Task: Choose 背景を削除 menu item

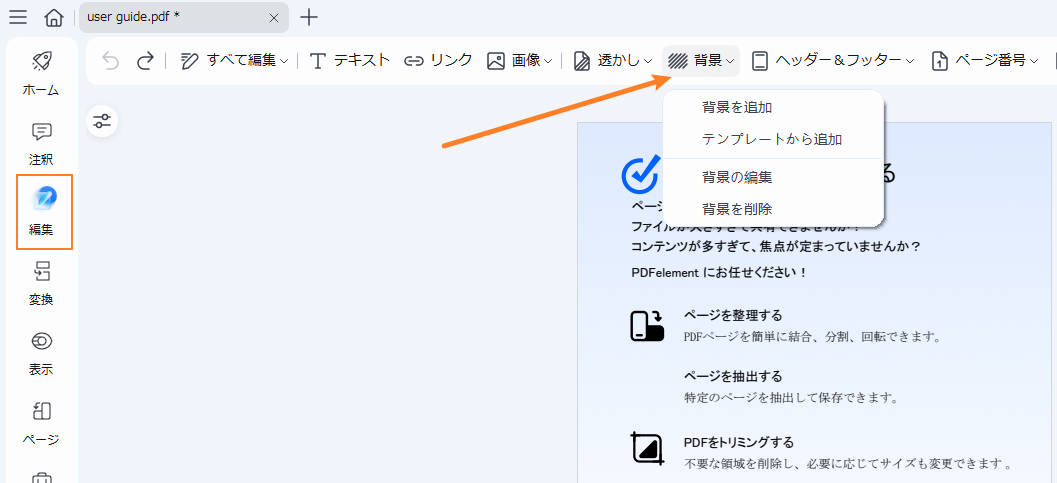Action: (x=773, y=209)
